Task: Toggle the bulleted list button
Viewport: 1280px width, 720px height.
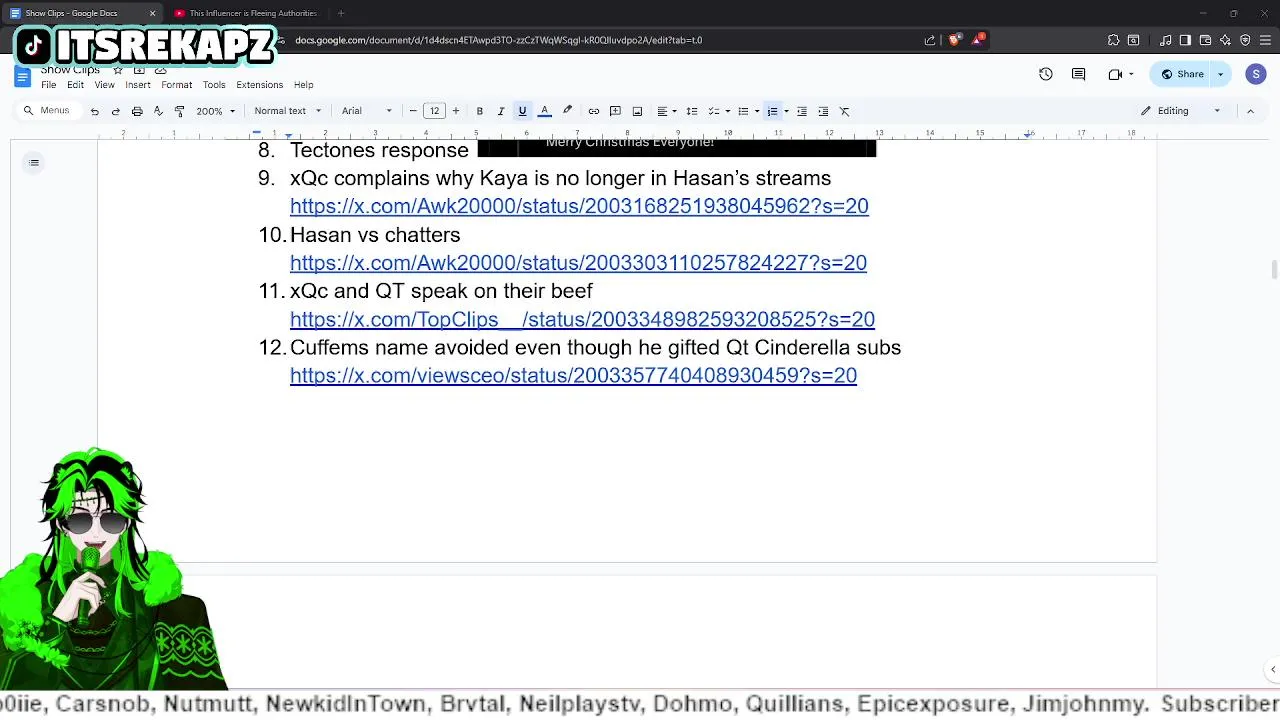Action: [x=743, y=111]
